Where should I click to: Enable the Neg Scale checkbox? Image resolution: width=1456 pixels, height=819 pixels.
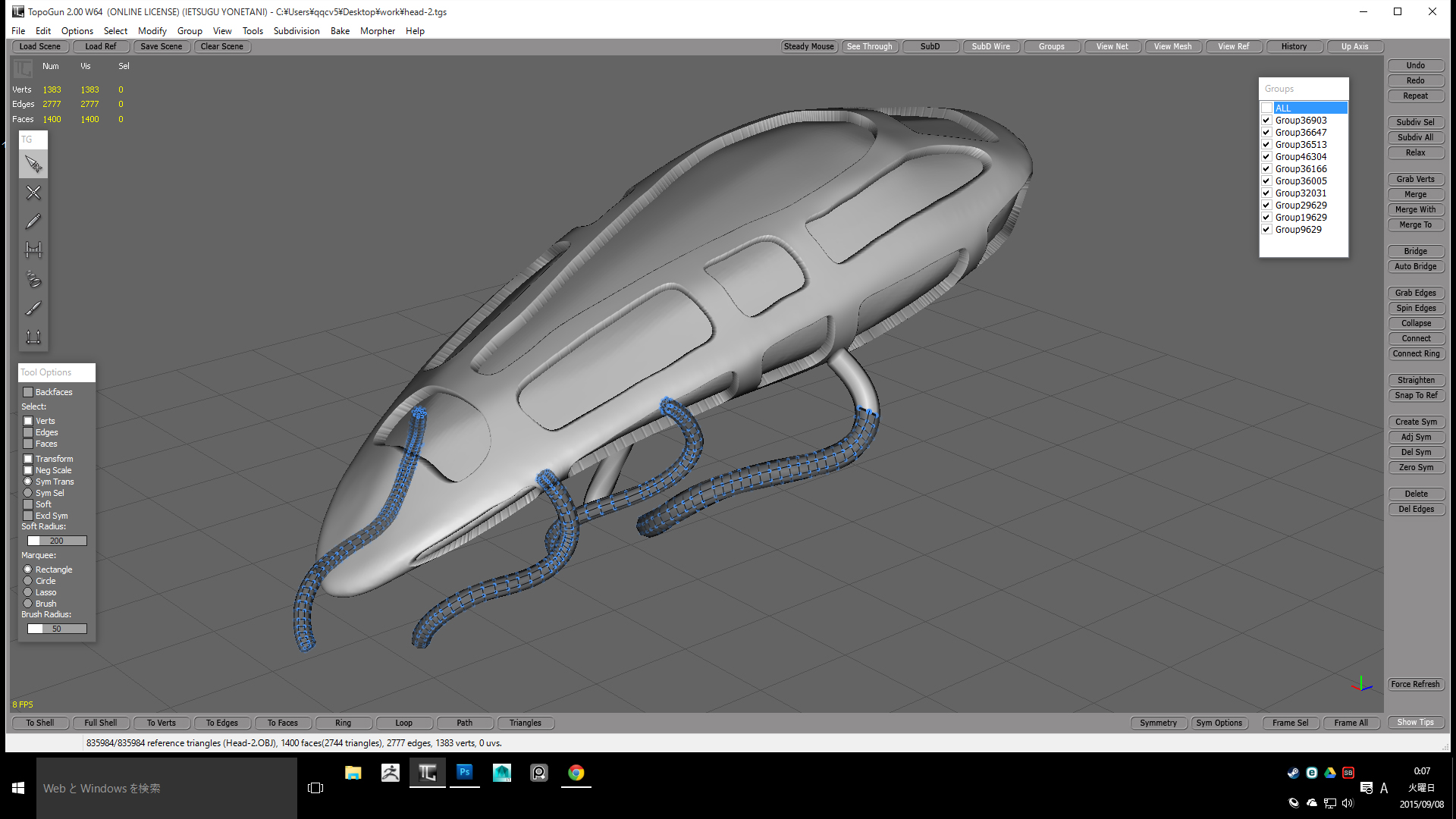pyautogui.click(x=28, y=470)
